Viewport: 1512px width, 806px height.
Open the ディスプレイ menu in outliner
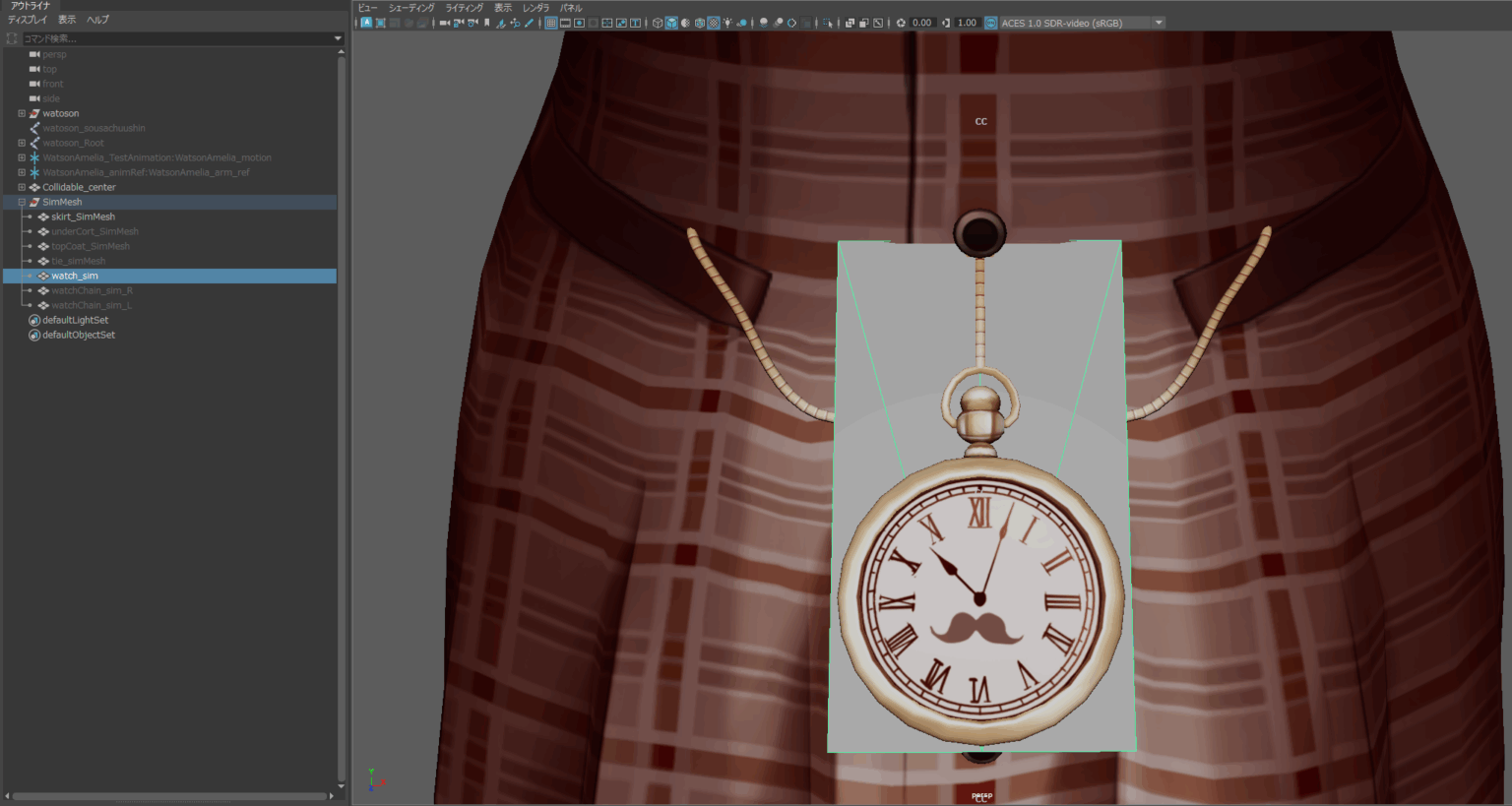[28, 20]
